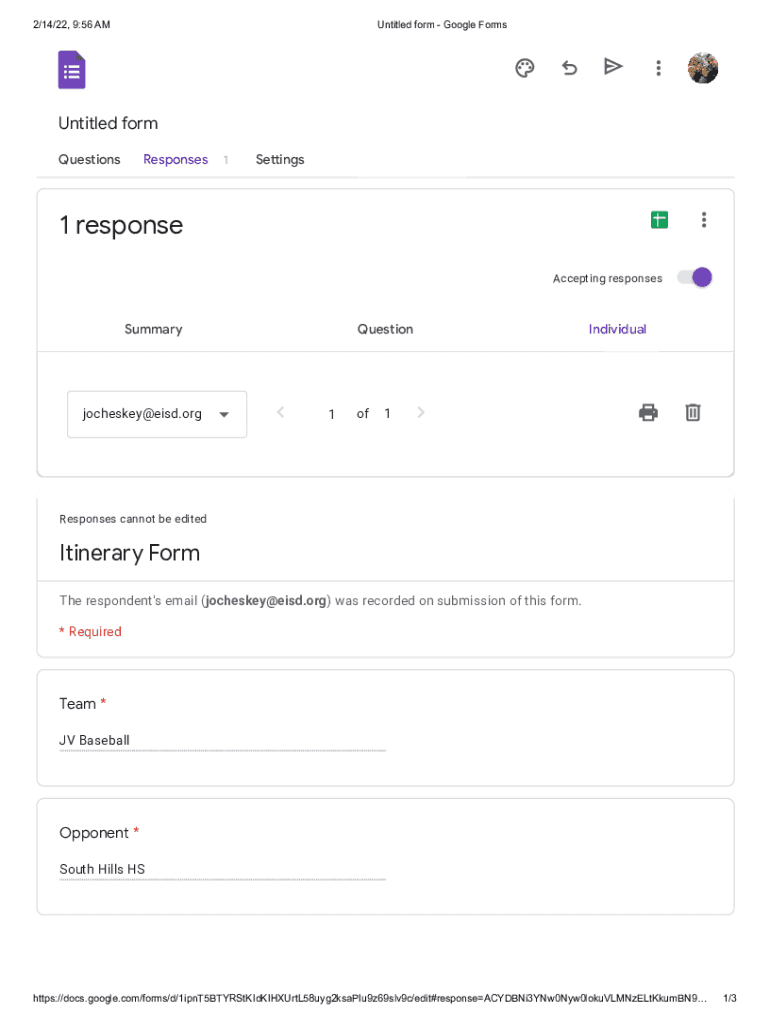
Task: Open the user account avatar
Action: click(x=703, y=68)
